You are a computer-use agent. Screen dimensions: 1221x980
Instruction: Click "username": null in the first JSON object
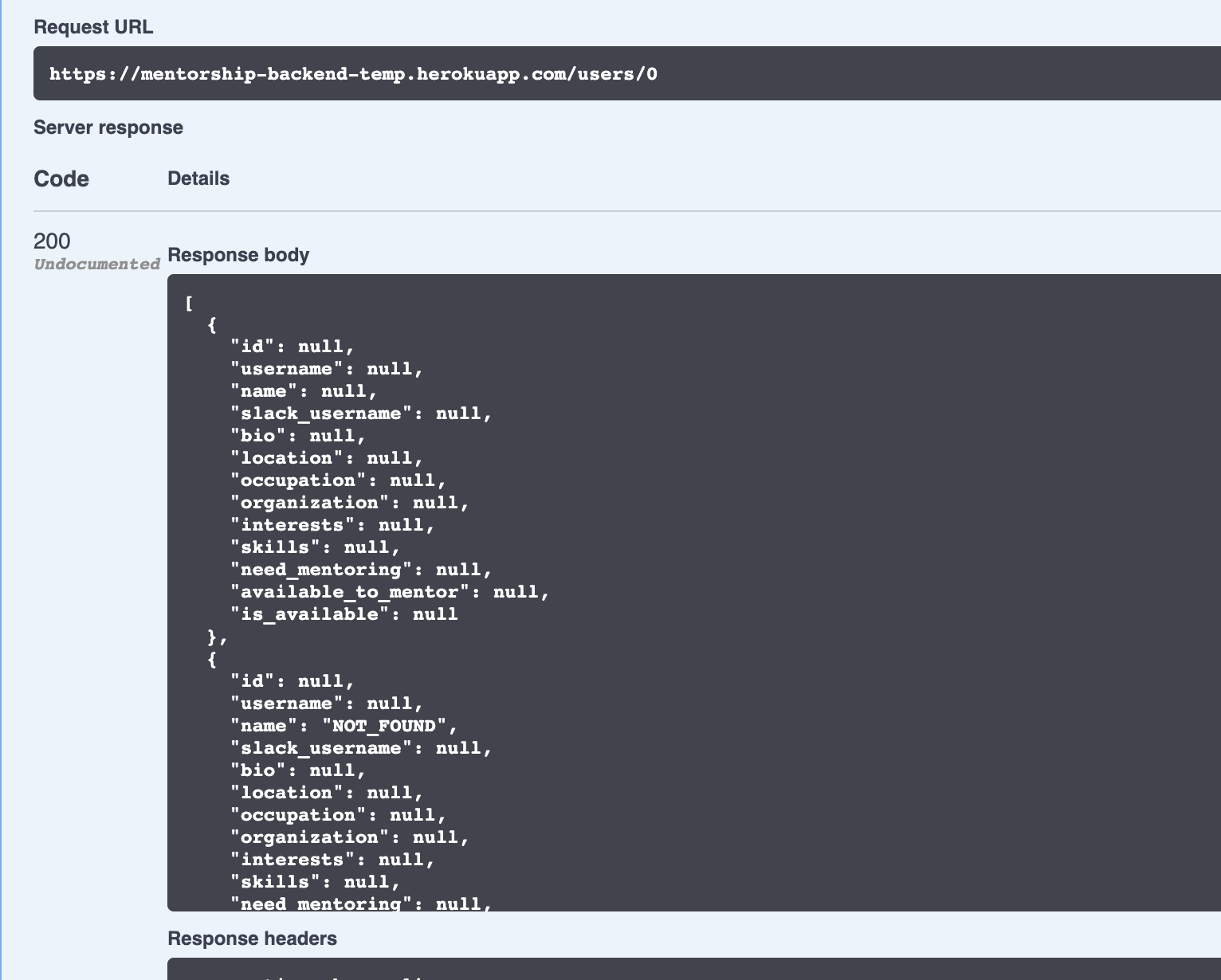327,369
